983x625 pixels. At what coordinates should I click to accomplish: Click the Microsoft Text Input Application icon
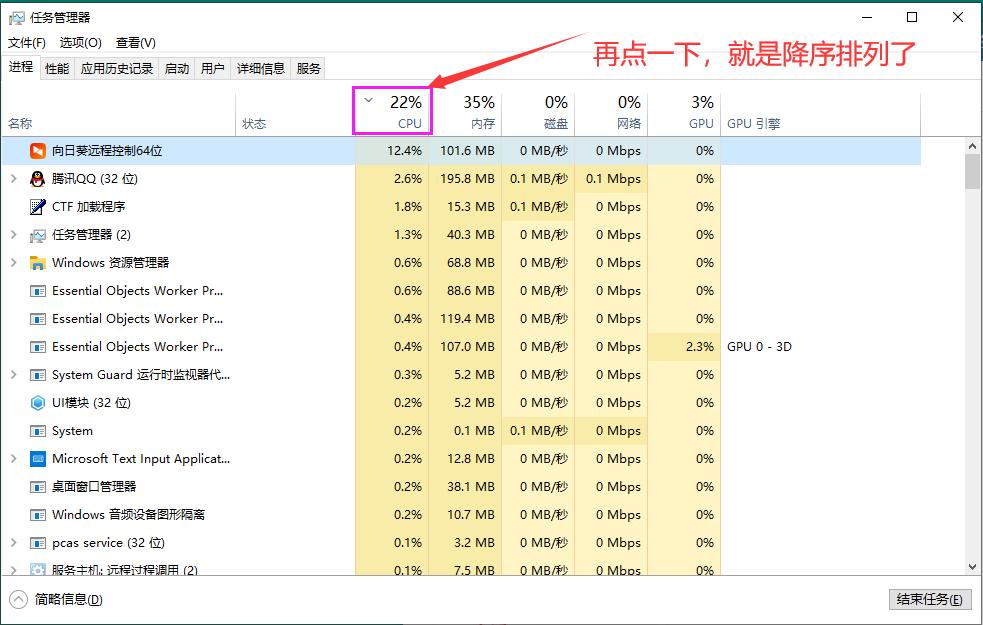39,458
